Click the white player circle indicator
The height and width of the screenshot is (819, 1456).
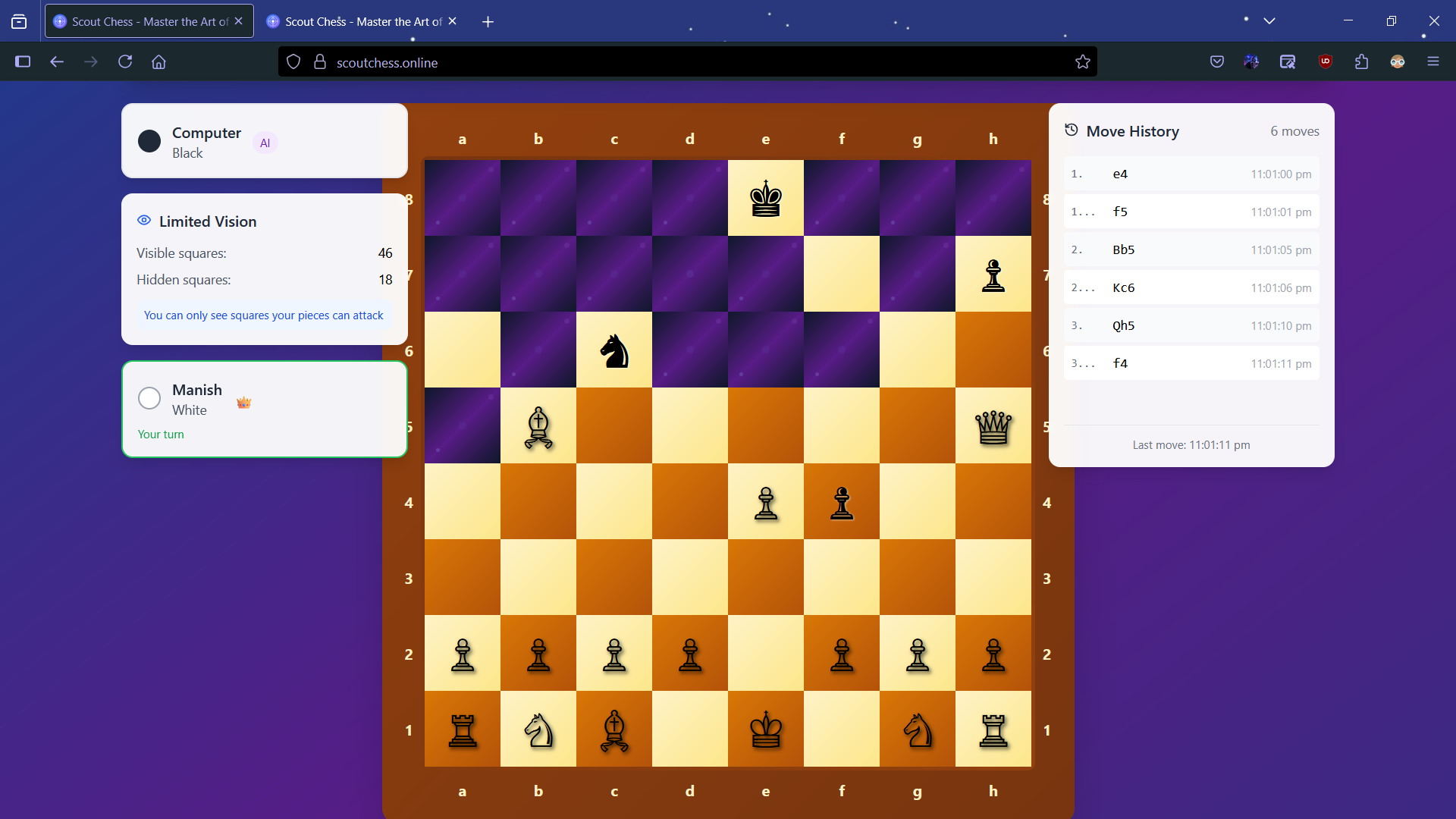(149, 398)
